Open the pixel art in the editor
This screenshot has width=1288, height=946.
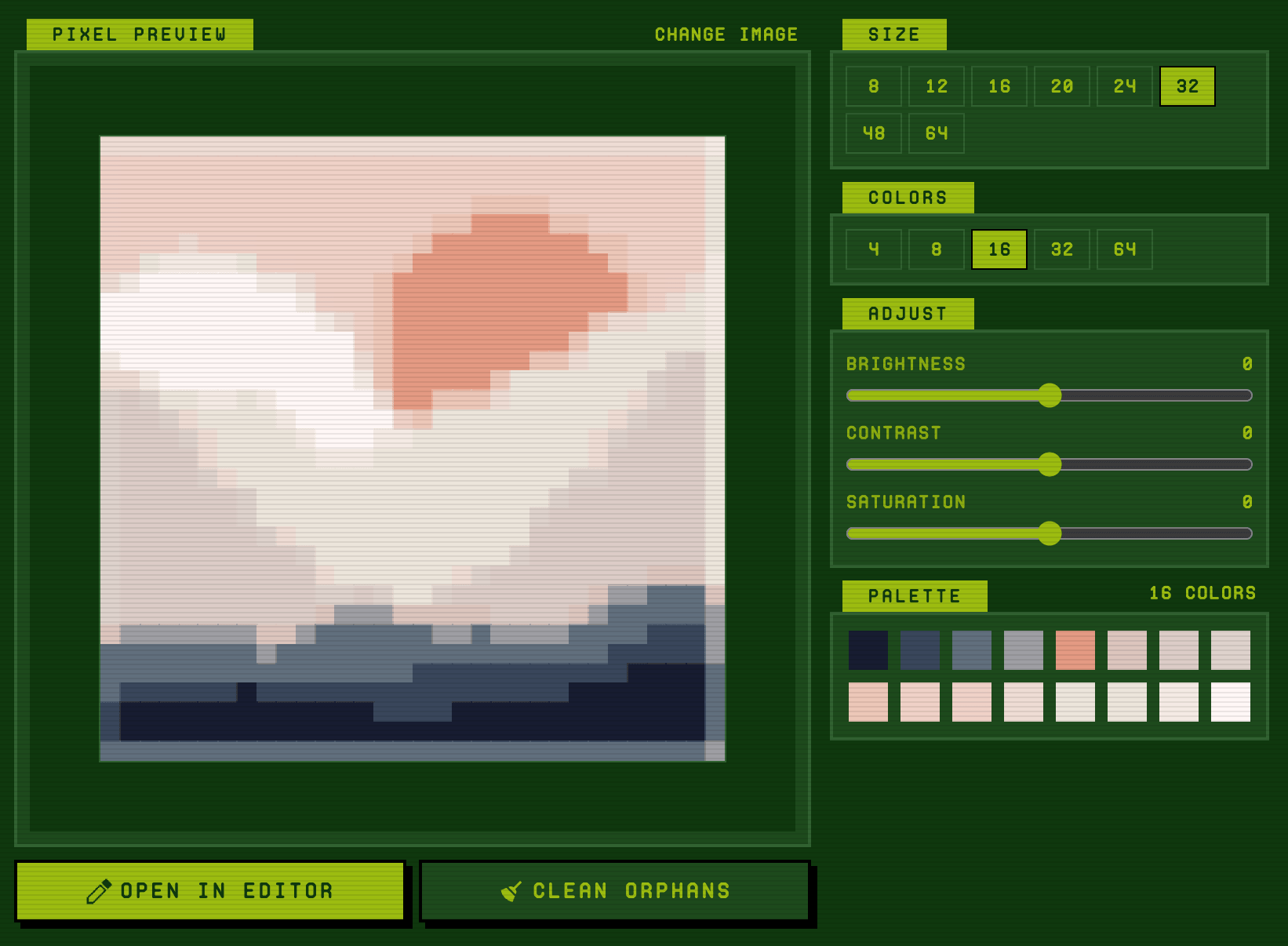[210, 890]
